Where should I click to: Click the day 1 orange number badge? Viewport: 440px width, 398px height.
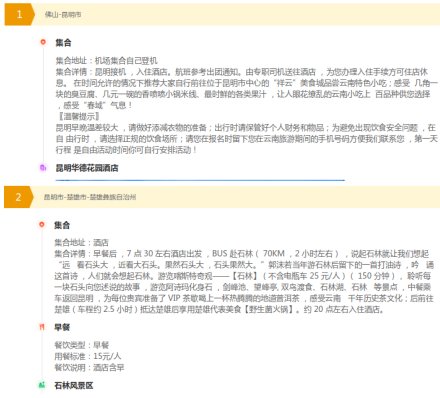tap(19, 14)
